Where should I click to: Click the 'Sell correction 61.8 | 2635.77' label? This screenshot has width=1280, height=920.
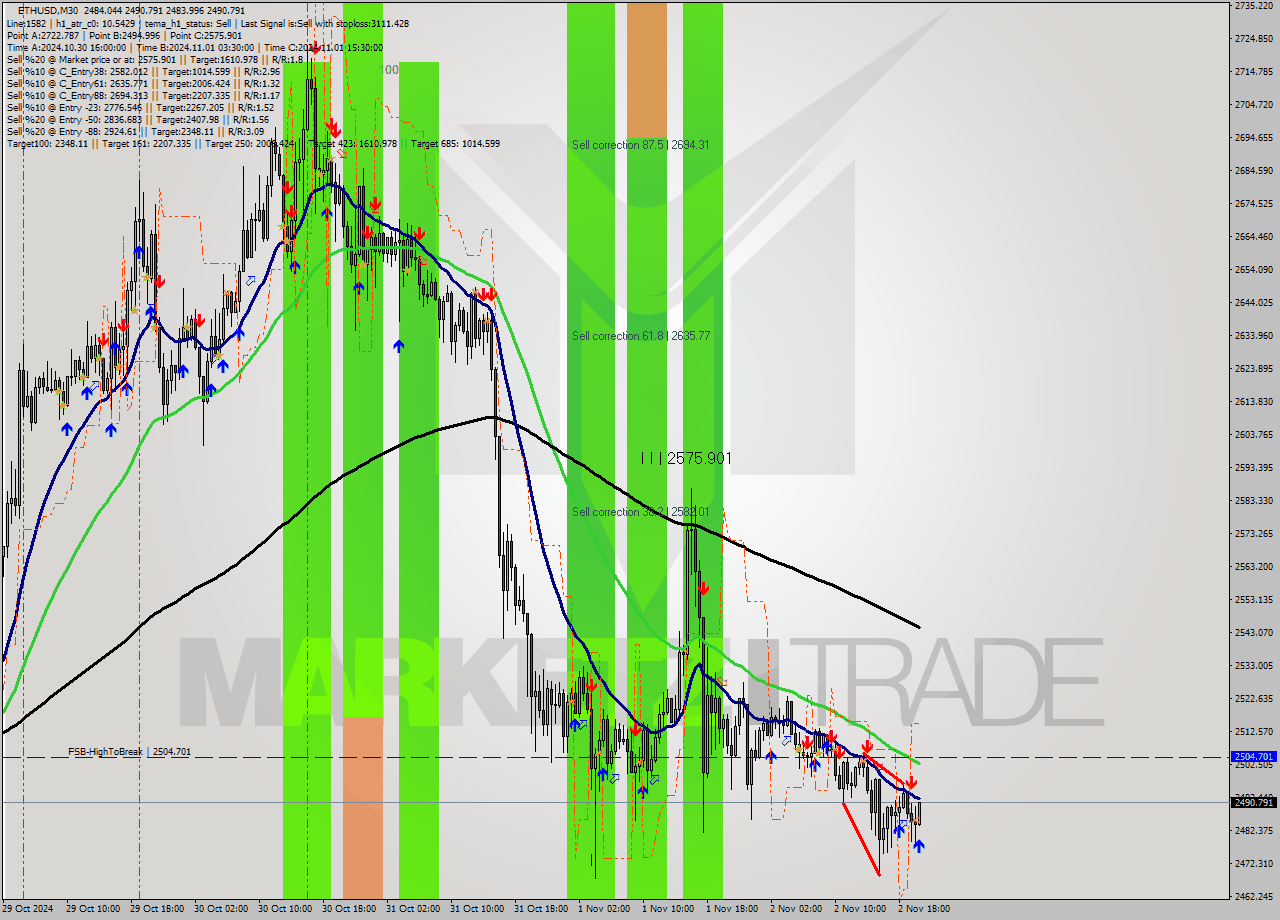641,336
